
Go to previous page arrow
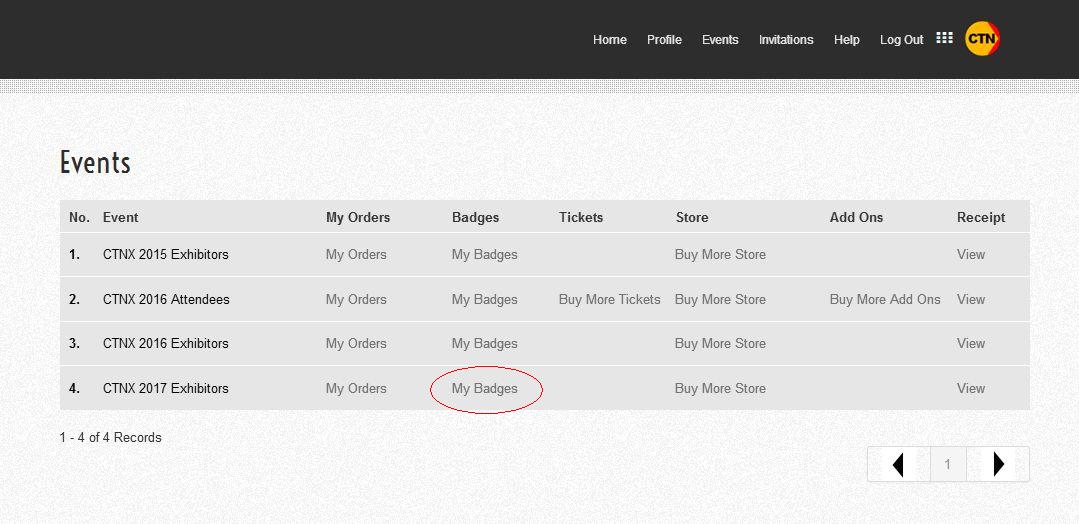pos(898,464)
